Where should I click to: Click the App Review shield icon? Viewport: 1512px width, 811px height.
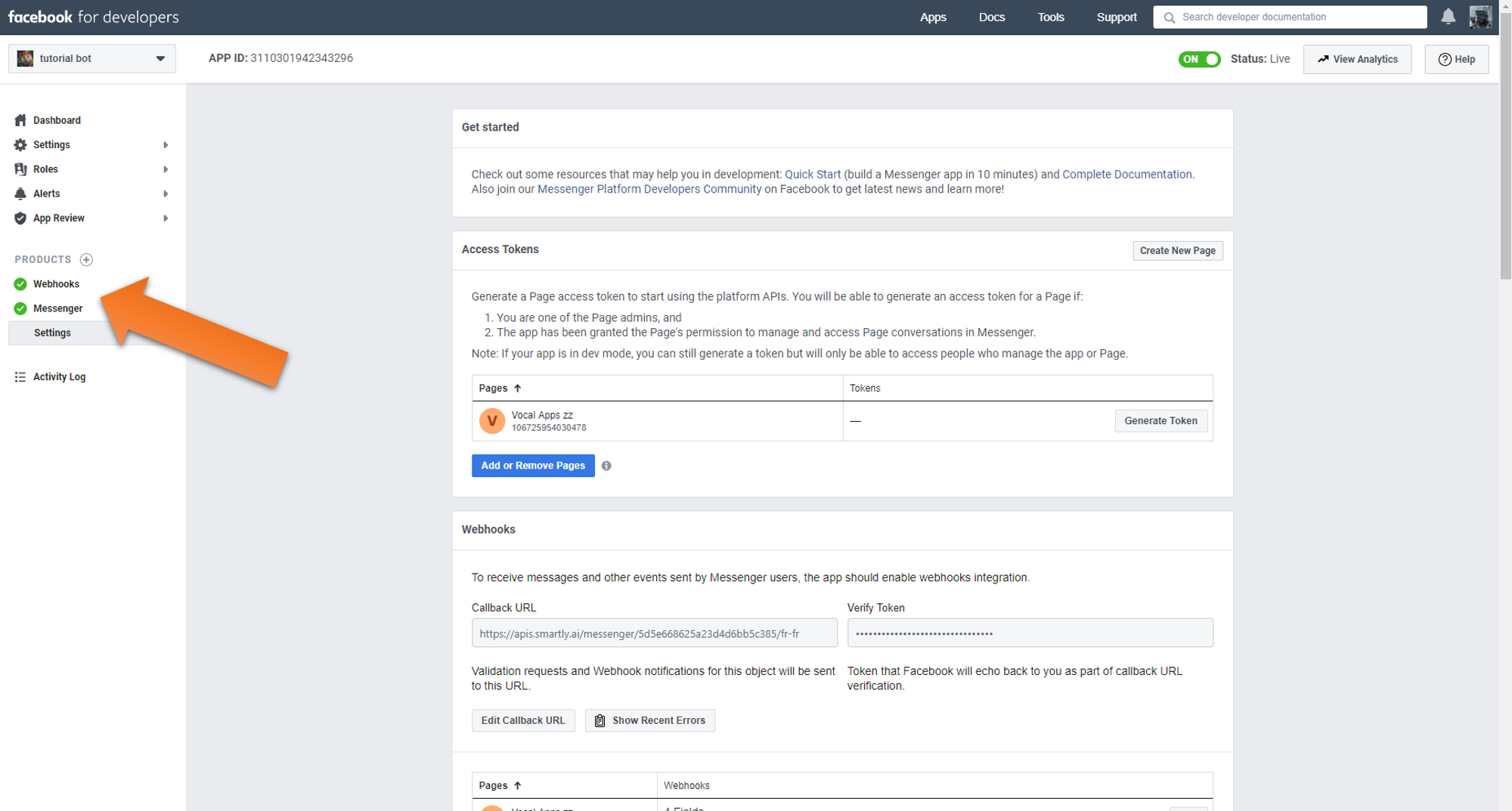(x=20, y=218)
